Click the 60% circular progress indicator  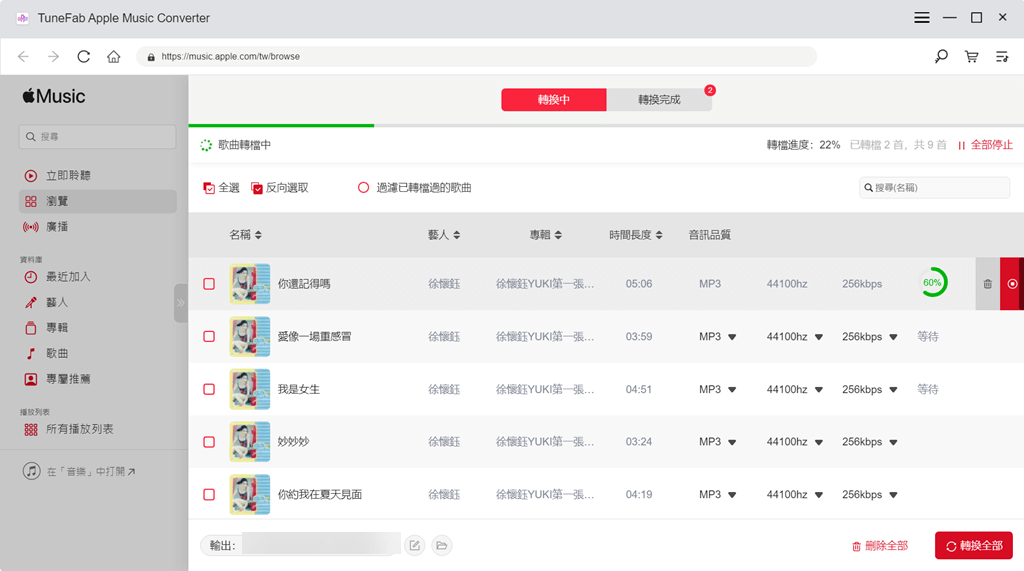coord(933,283)
